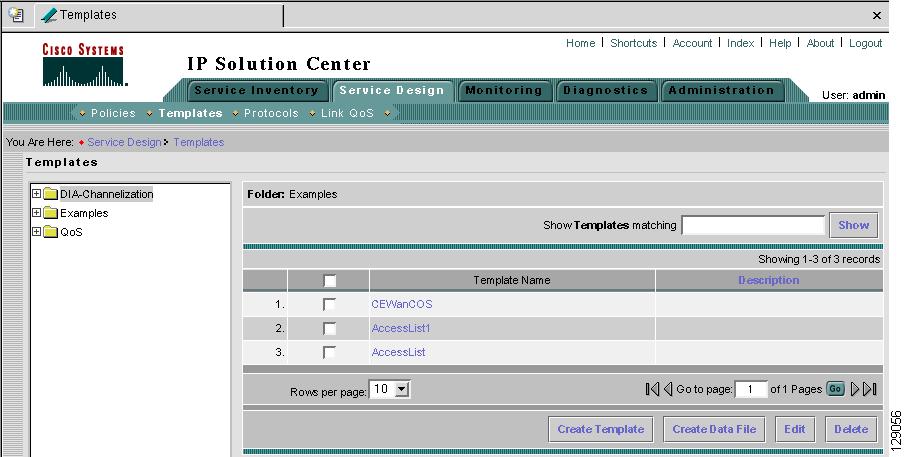The height and width of the screenshot is (457, 904).
Task: Open the About link
Action: (x=820, y=43)
